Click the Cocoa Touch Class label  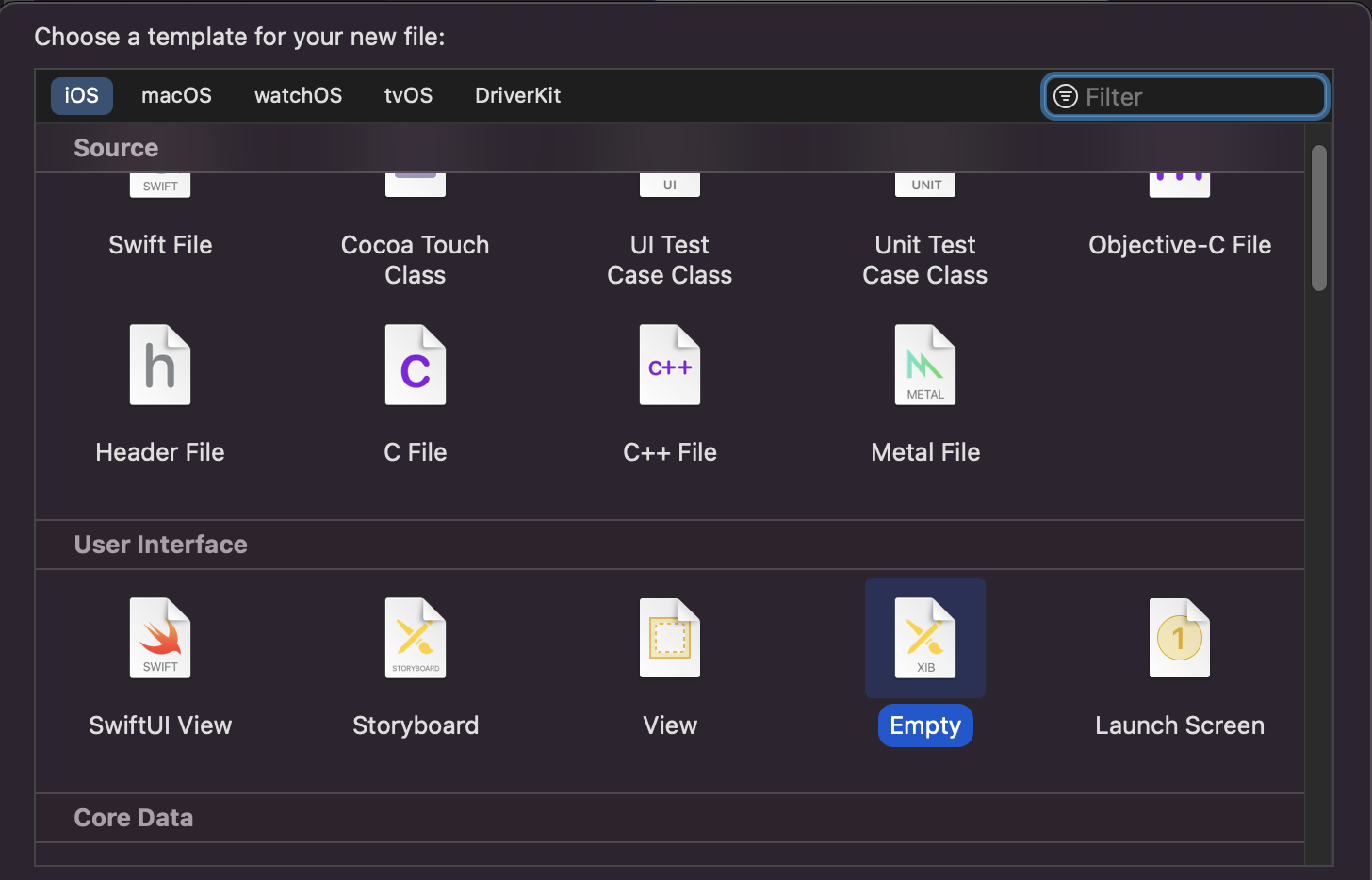[416, 260]
